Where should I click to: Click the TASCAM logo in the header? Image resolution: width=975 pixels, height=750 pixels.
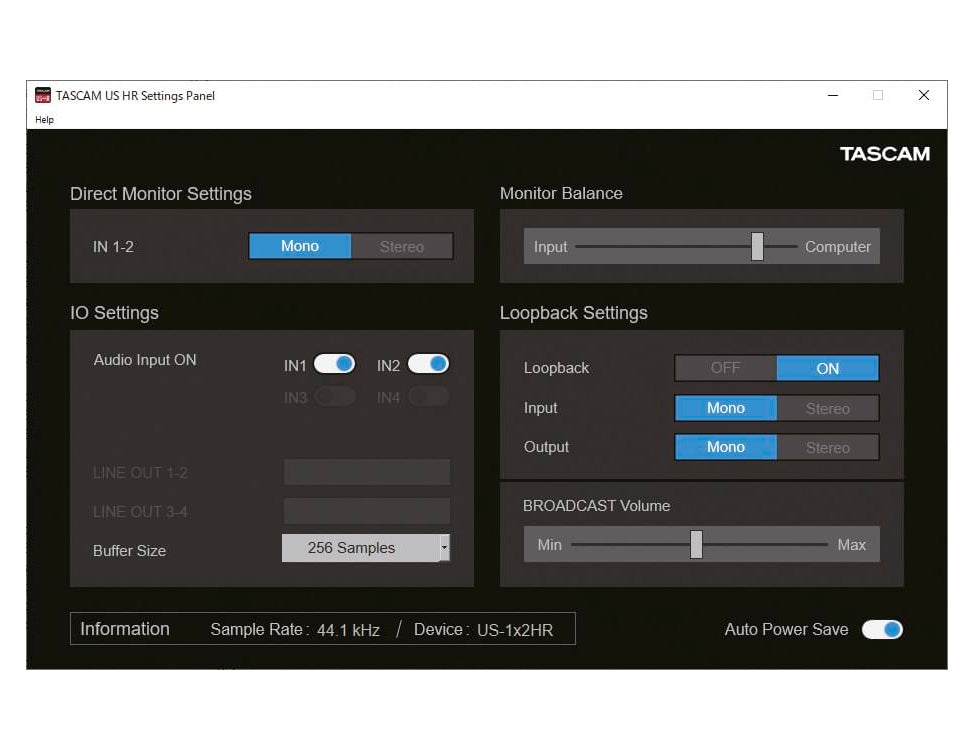tap(884, 154)
